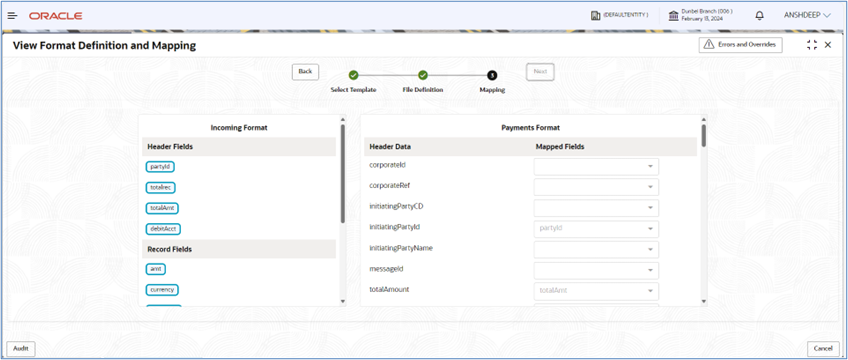Click the totalAmount label
Image resolution: width=848 pixels, height=360 pixels.
point(389,290)
